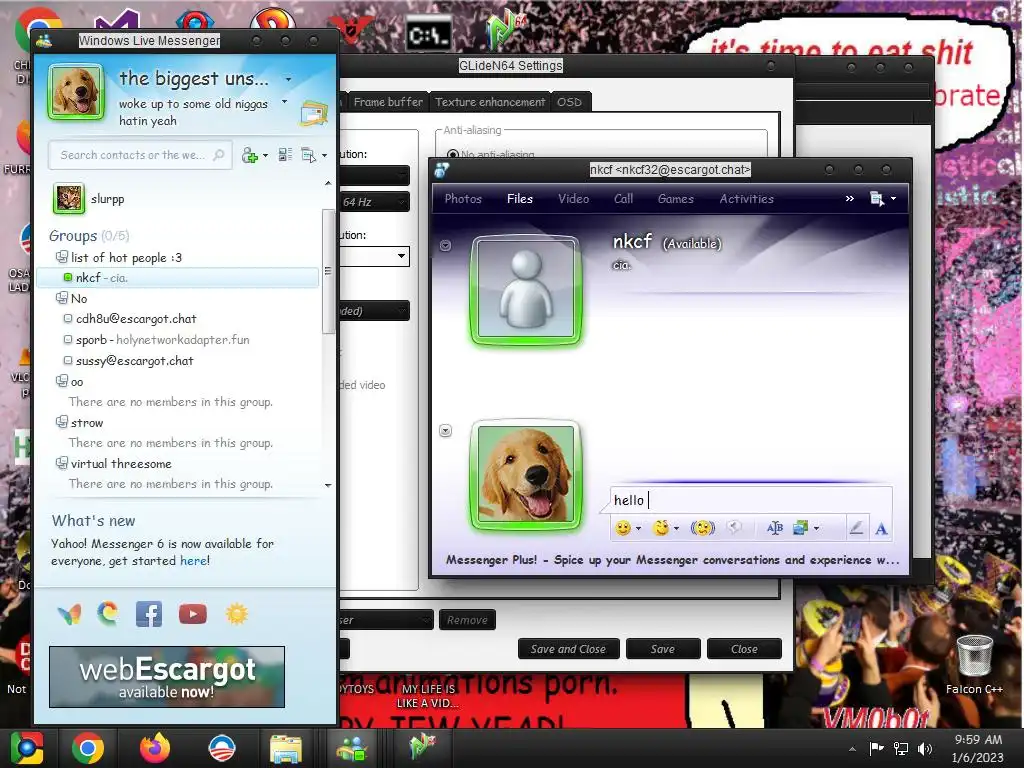This screenshot has width=1024, height=768.
Task: Click the Close button in GLideN64 Settings
Action: [x=744, y=648]
